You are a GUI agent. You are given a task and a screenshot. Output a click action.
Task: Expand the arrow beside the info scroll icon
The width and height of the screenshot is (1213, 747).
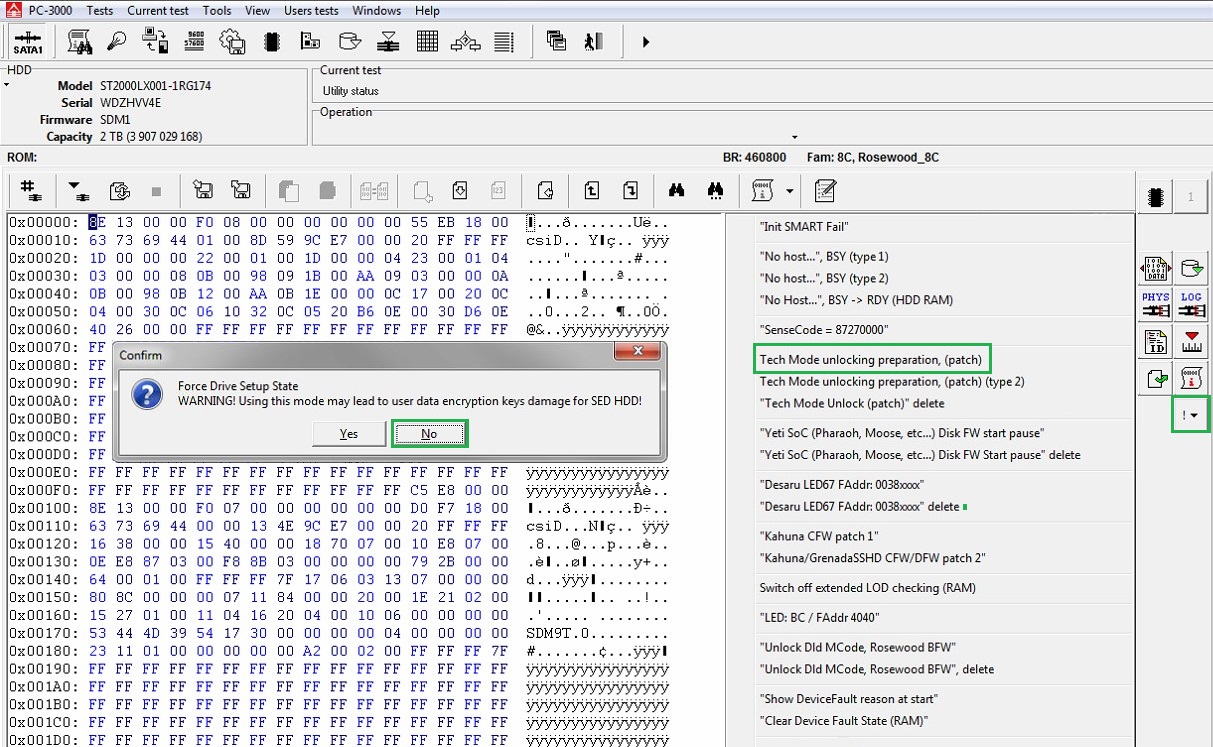pos(790,190)
